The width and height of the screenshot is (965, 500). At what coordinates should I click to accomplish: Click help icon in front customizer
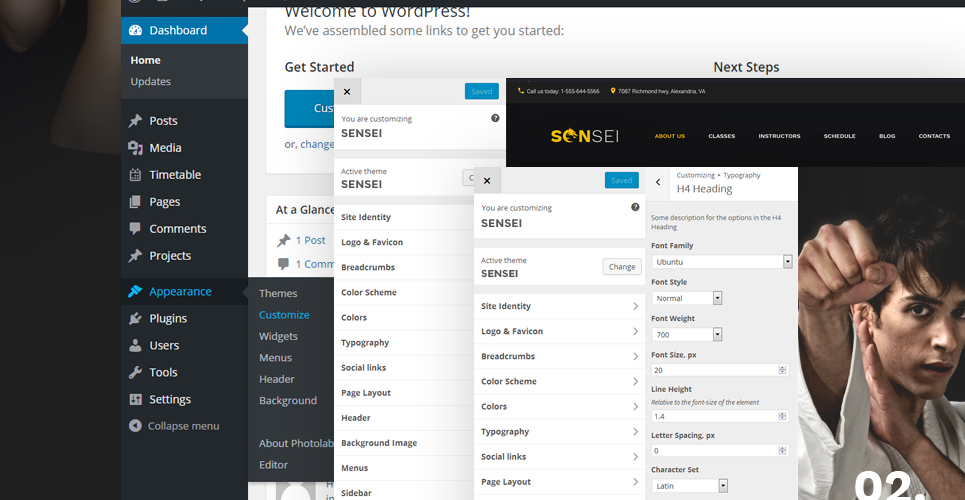(635, 208)
